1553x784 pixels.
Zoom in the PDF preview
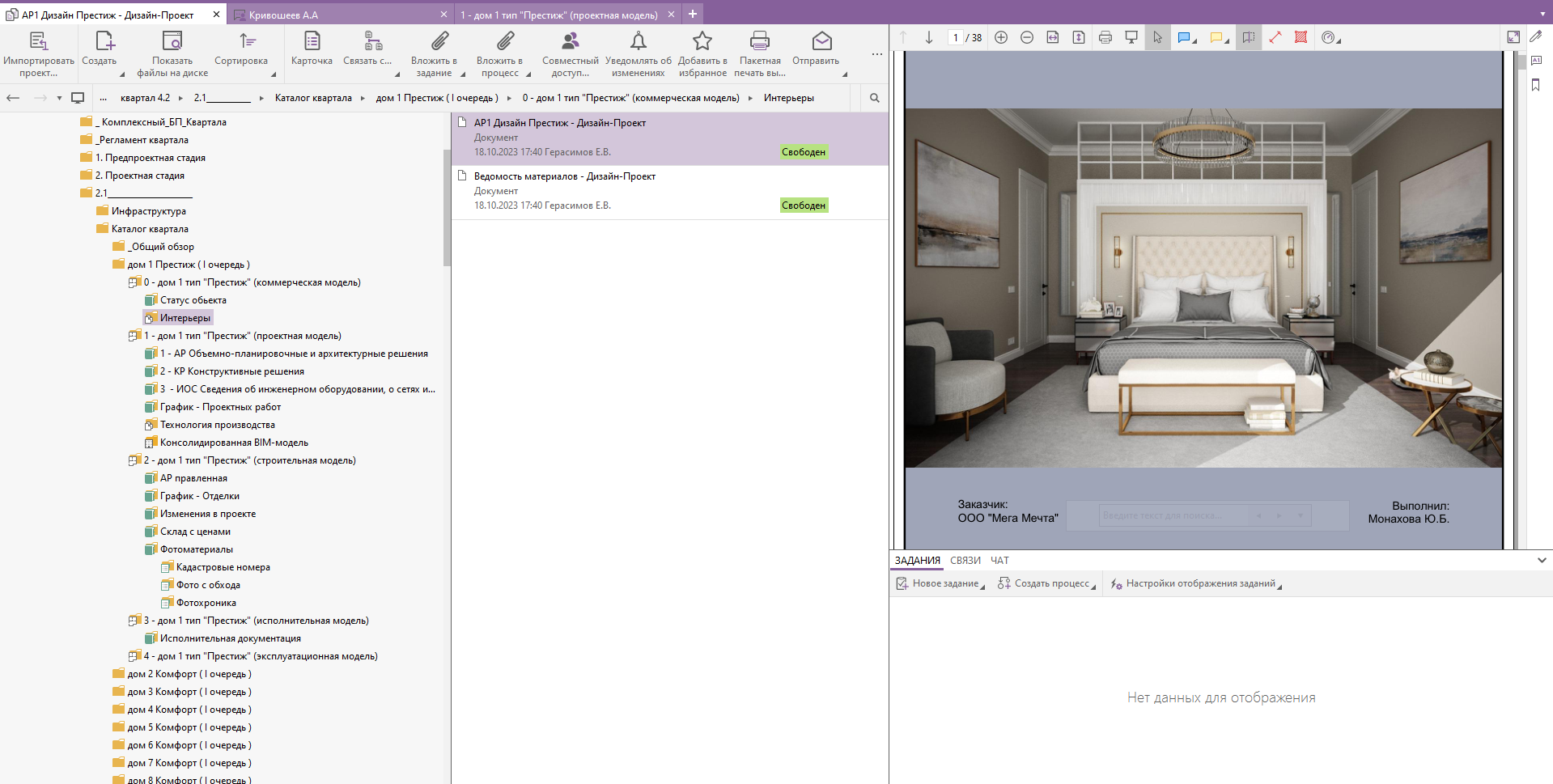(1001, 38)
